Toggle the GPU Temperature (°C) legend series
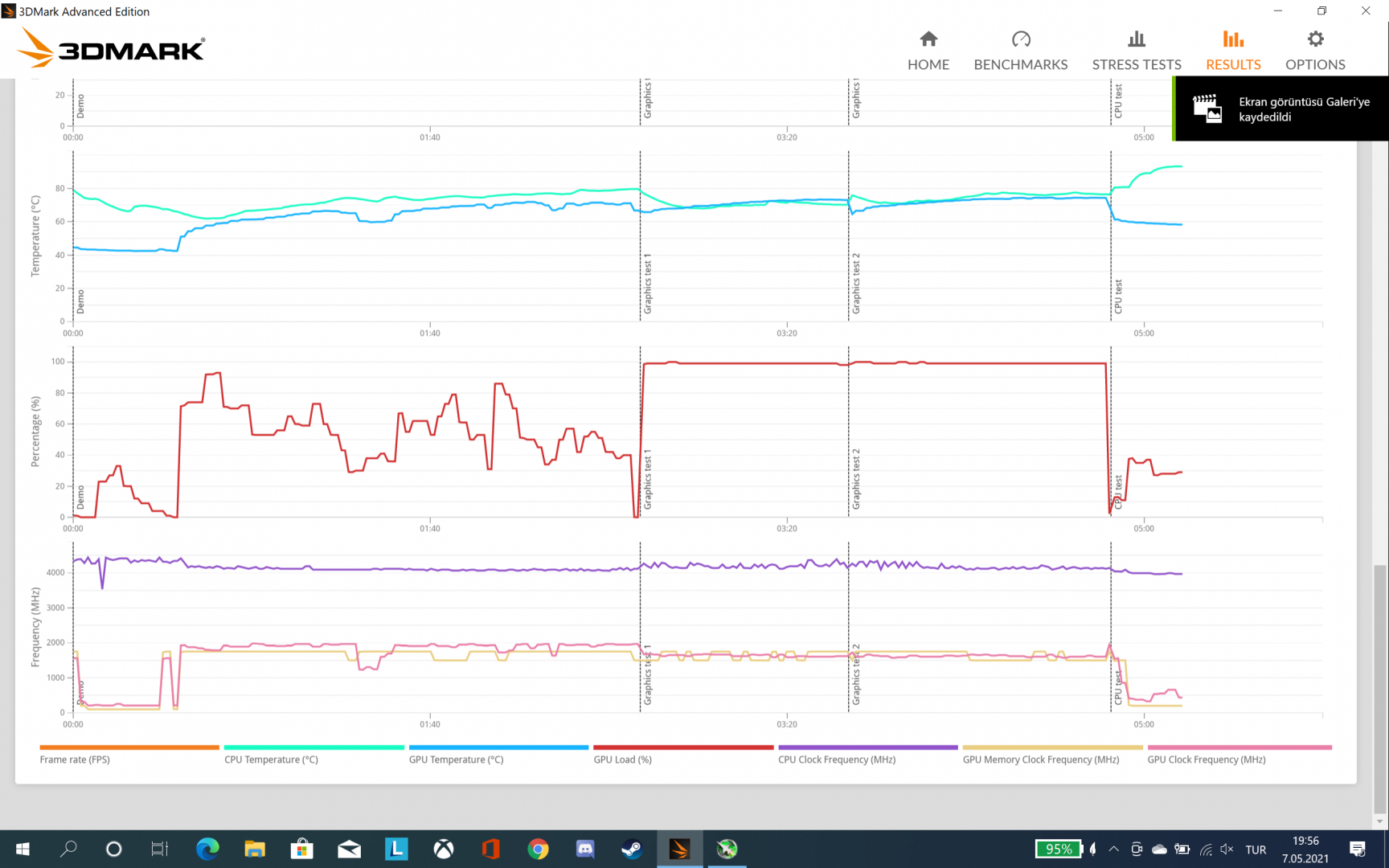This screenshot has height=868, width=1389. pyautogui.click(x=498, y=754)
